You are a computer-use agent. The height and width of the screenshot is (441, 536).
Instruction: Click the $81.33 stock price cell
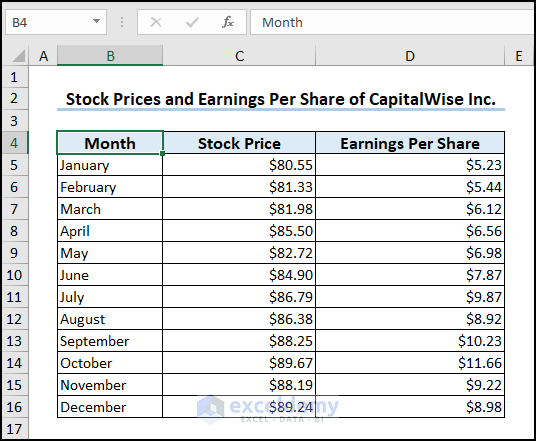(x=239, y=187)
